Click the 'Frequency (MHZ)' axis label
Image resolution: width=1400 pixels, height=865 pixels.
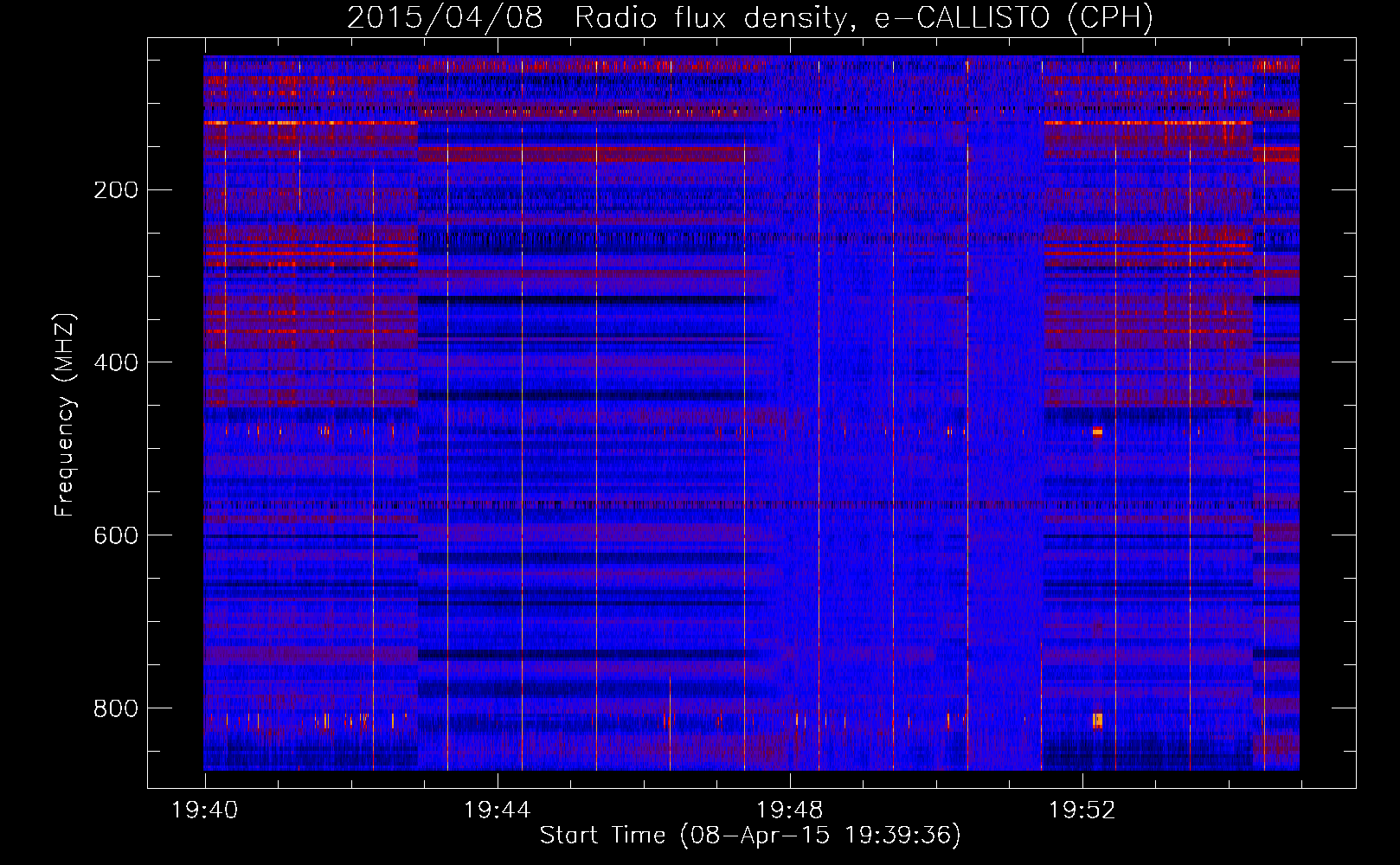[x=64, y=415]
